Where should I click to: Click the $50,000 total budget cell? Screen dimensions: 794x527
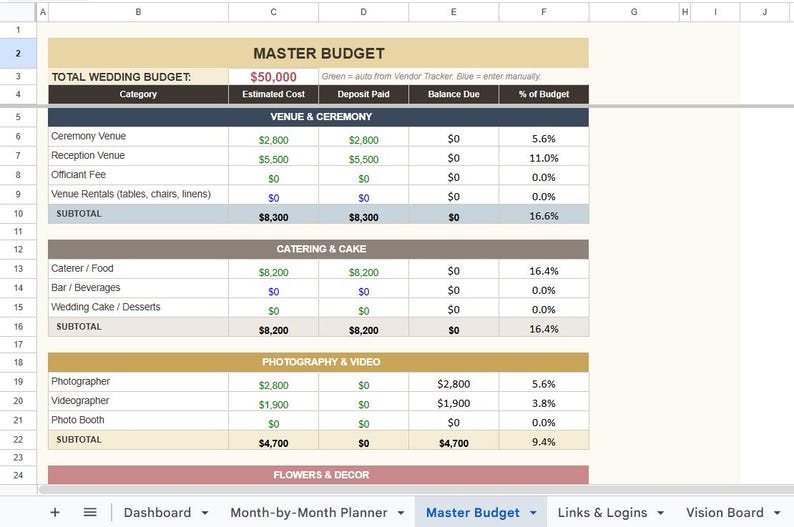(x=273, y=77)
